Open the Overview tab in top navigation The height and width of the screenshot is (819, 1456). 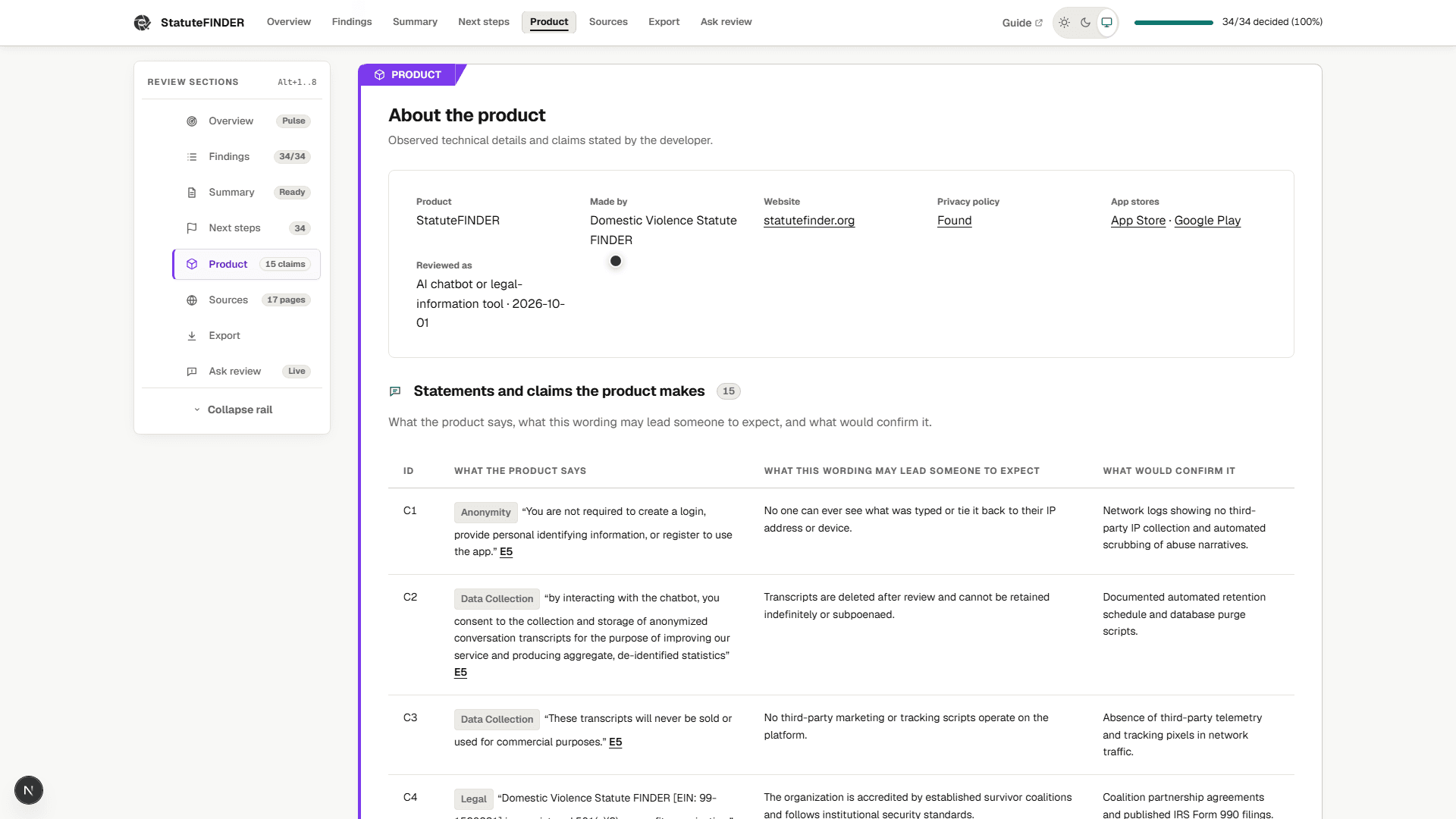pos(289,22)
